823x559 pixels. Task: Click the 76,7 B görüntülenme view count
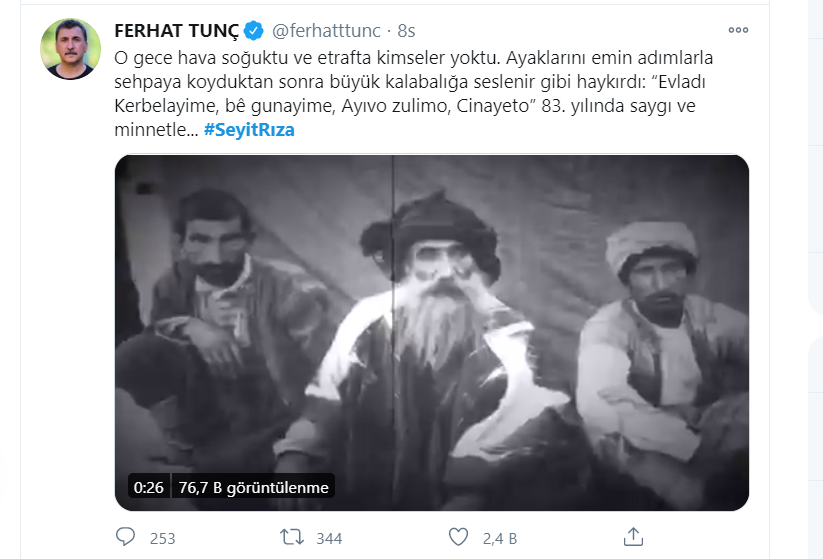254,487
